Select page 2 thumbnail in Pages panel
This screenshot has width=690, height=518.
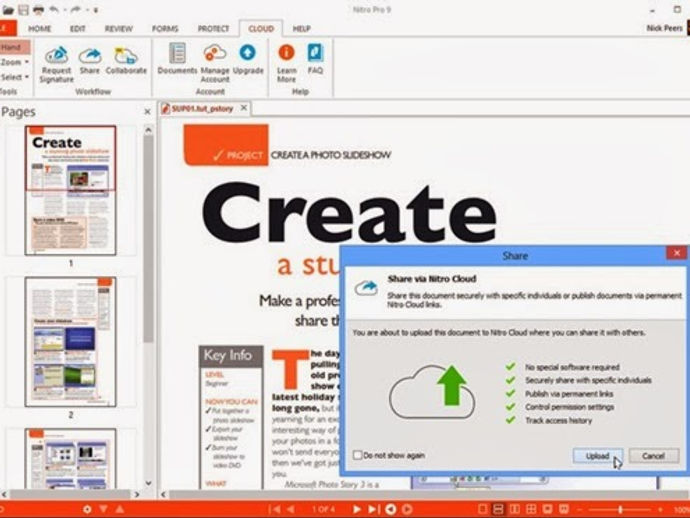pyautogui.click(x=70, y=342)
